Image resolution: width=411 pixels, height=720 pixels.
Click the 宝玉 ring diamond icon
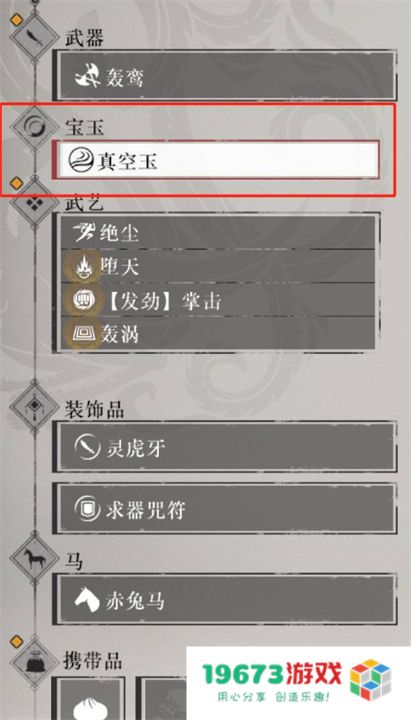34,126
